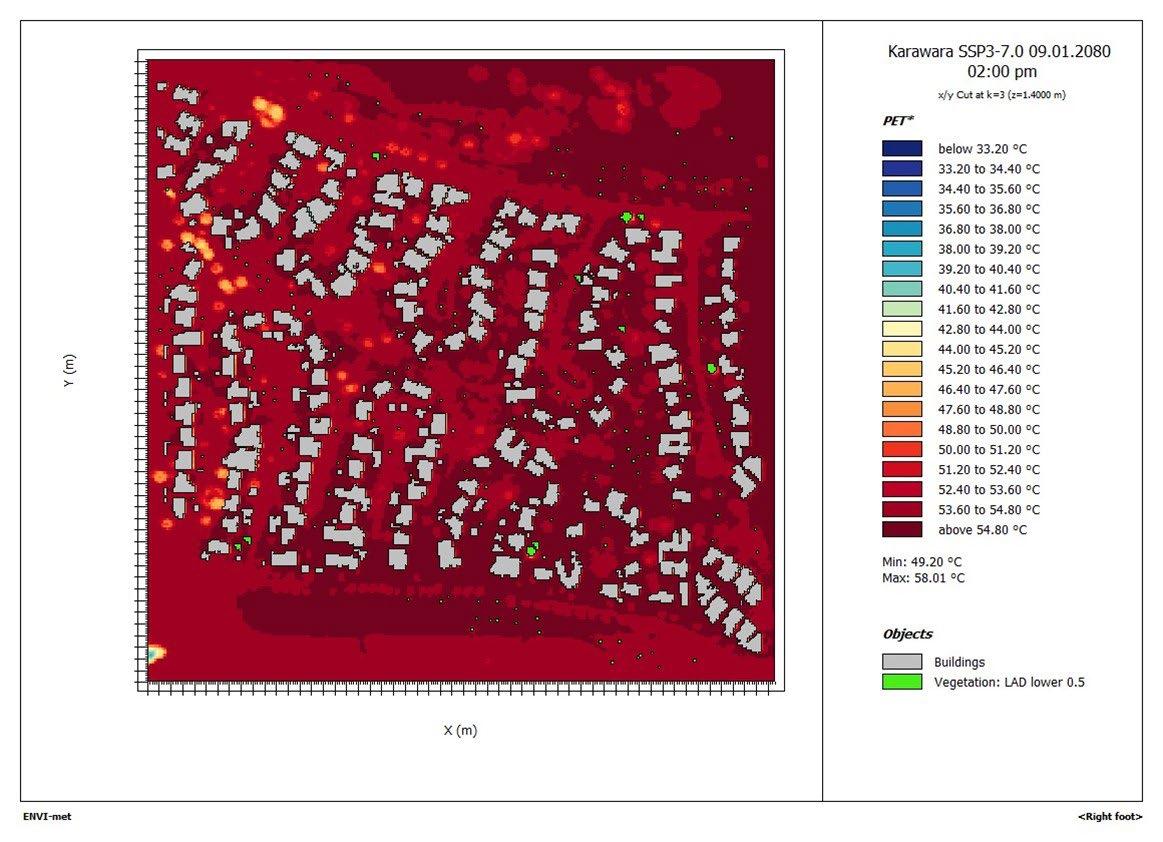Click the '48.80 to 50.00 °C' legend swatch

tap(902, 429)
